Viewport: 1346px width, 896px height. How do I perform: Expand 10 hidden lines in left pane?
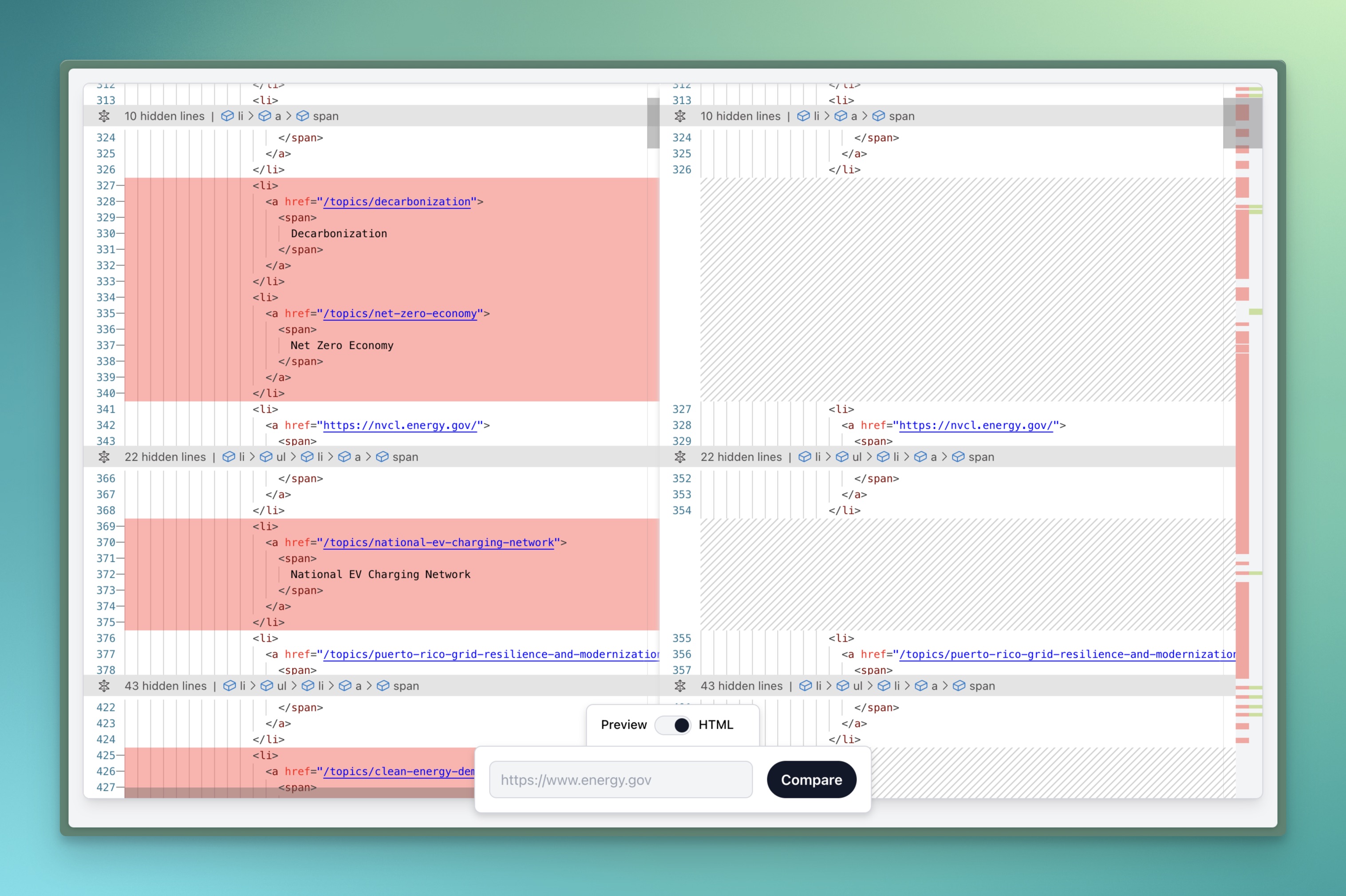click(164, 116)
